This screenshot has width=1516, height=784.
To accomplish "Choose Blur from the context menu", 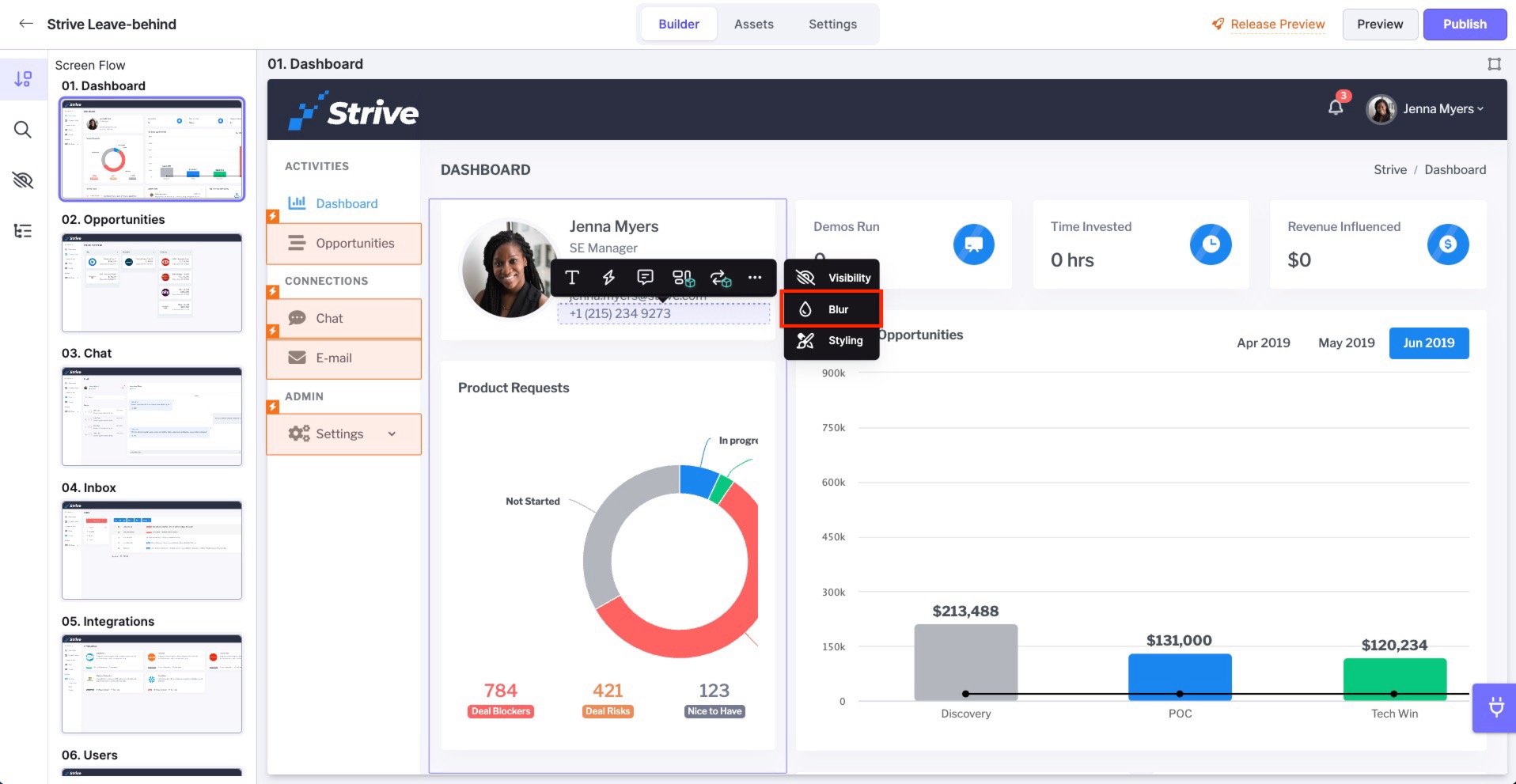I will pos(832,309).
